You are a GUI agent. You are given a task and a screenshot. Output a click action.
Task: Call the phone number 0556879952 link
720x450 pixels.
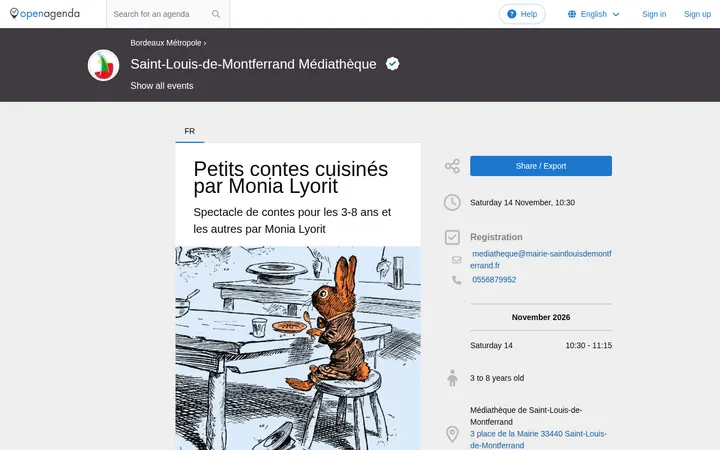tap(494, 280)
